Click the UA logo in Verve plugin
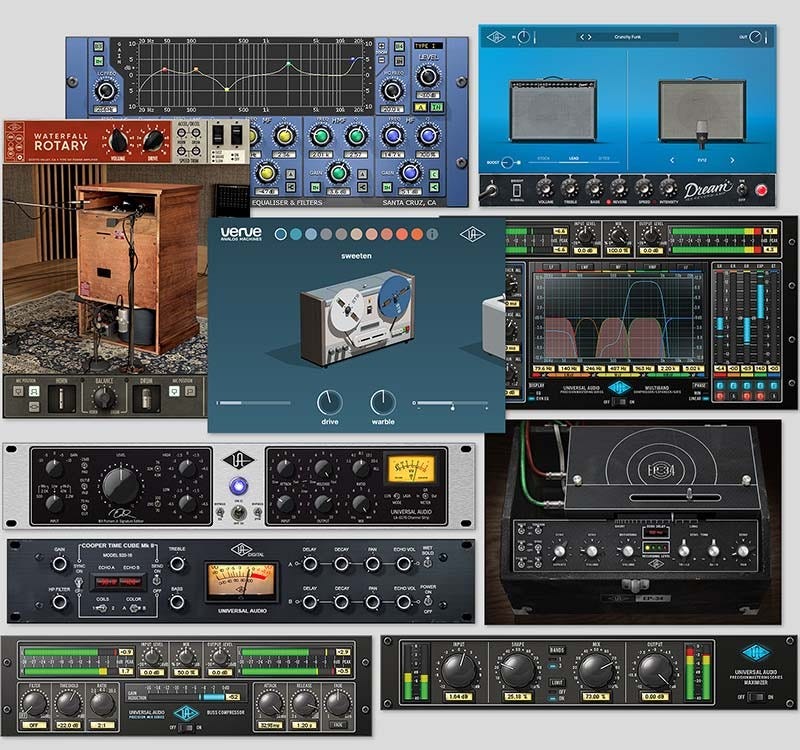 473,233
